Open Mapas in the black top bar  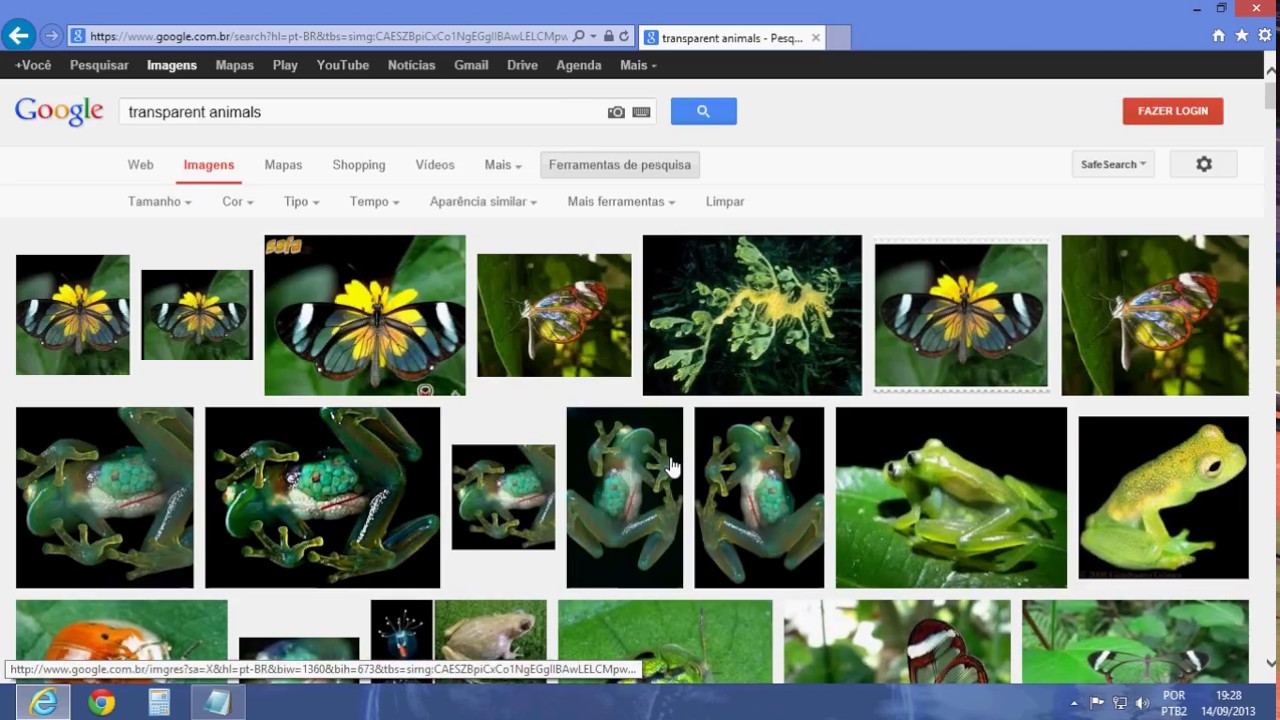tap(235, 65)
